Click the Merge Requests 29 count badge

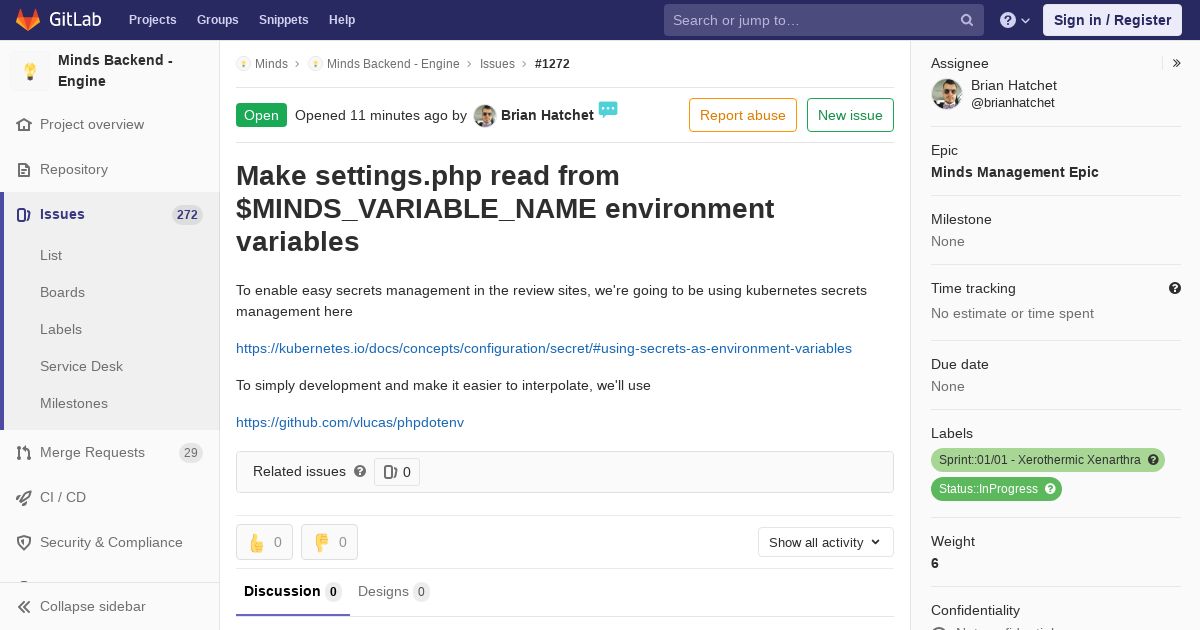191,453
